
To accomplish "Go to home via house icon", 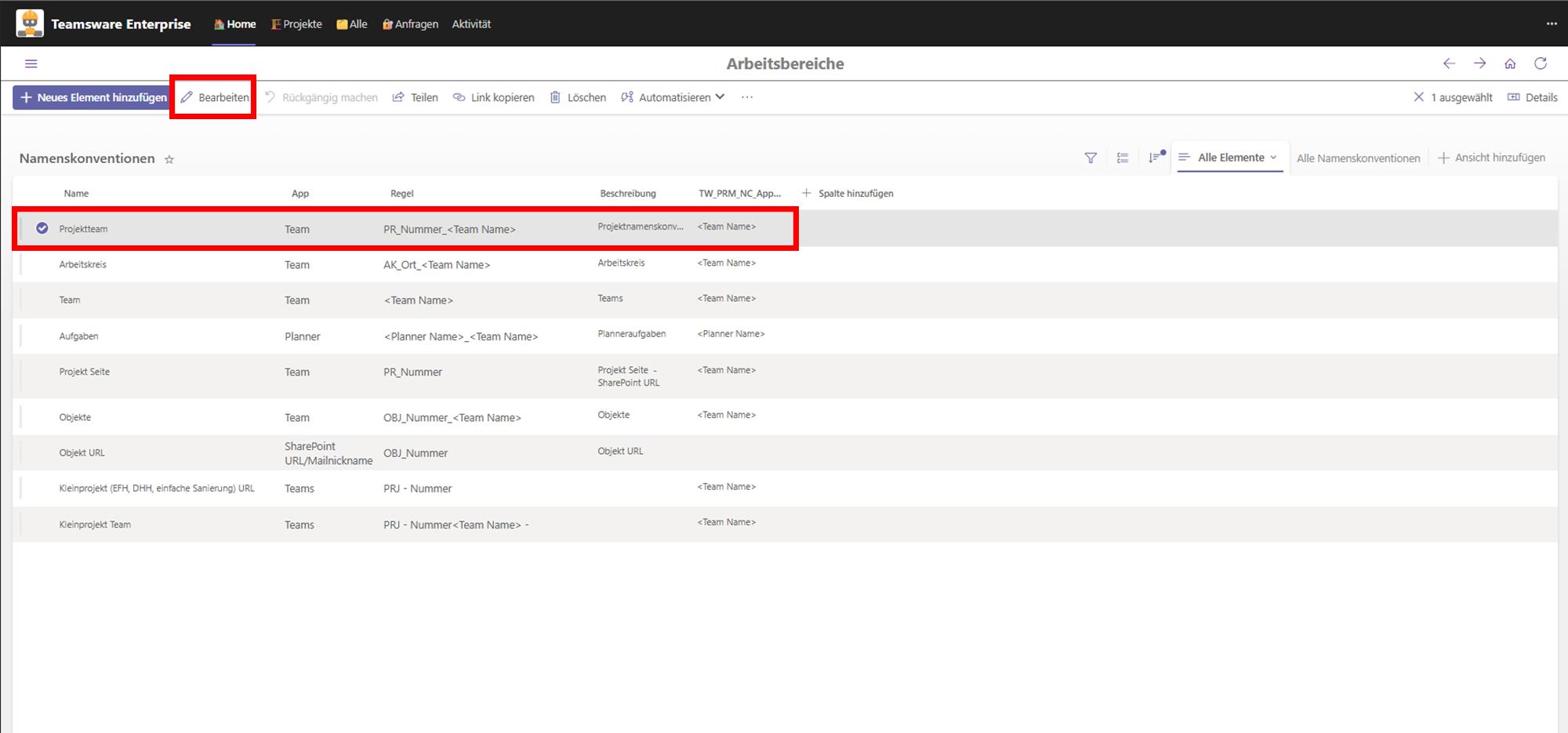I will (x=1510, y=64).
